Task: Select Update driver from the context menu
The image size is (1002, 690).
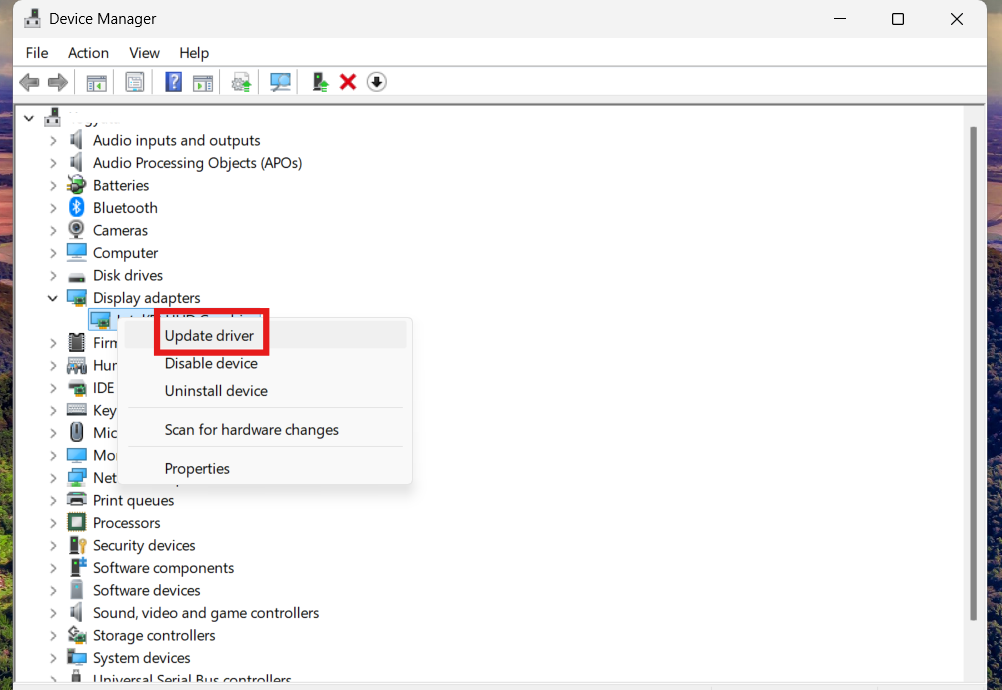Action: tap(210, 331)
